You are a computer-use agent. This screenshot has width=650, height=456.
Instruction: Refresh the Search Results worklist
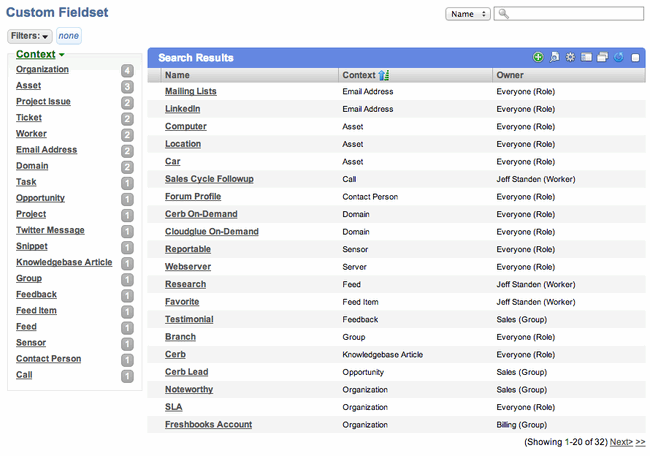(618, 57)
